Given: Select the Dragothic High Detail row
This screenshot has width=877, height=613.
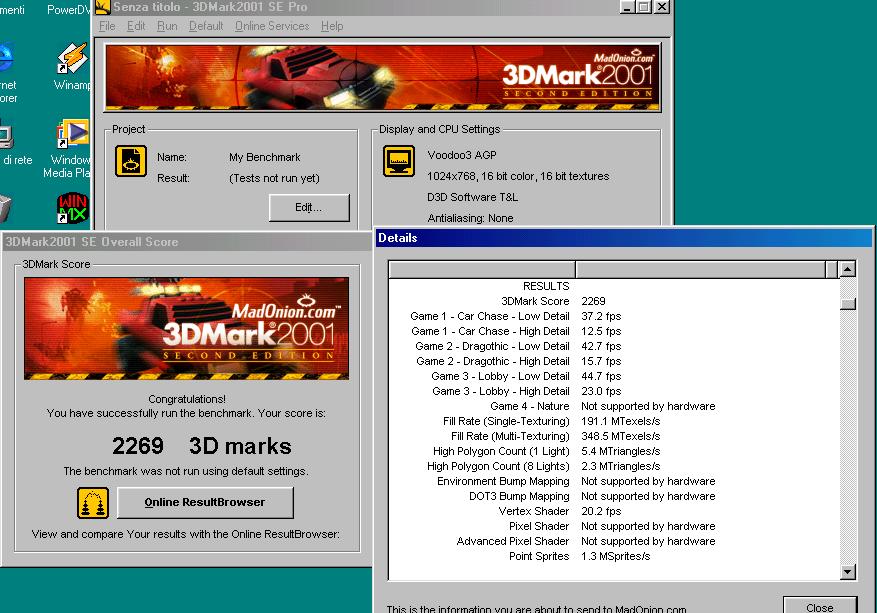Looking at the screenshot, I should click(614, 361).
